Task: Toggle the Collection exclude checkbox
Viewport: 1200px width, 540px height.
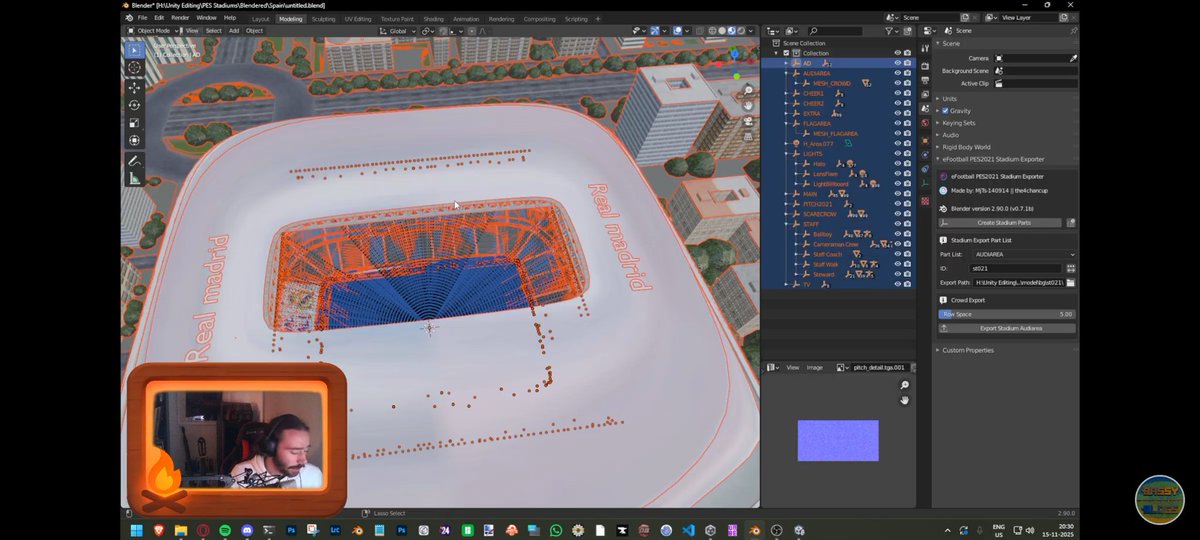Action: (x=786, y=53)
